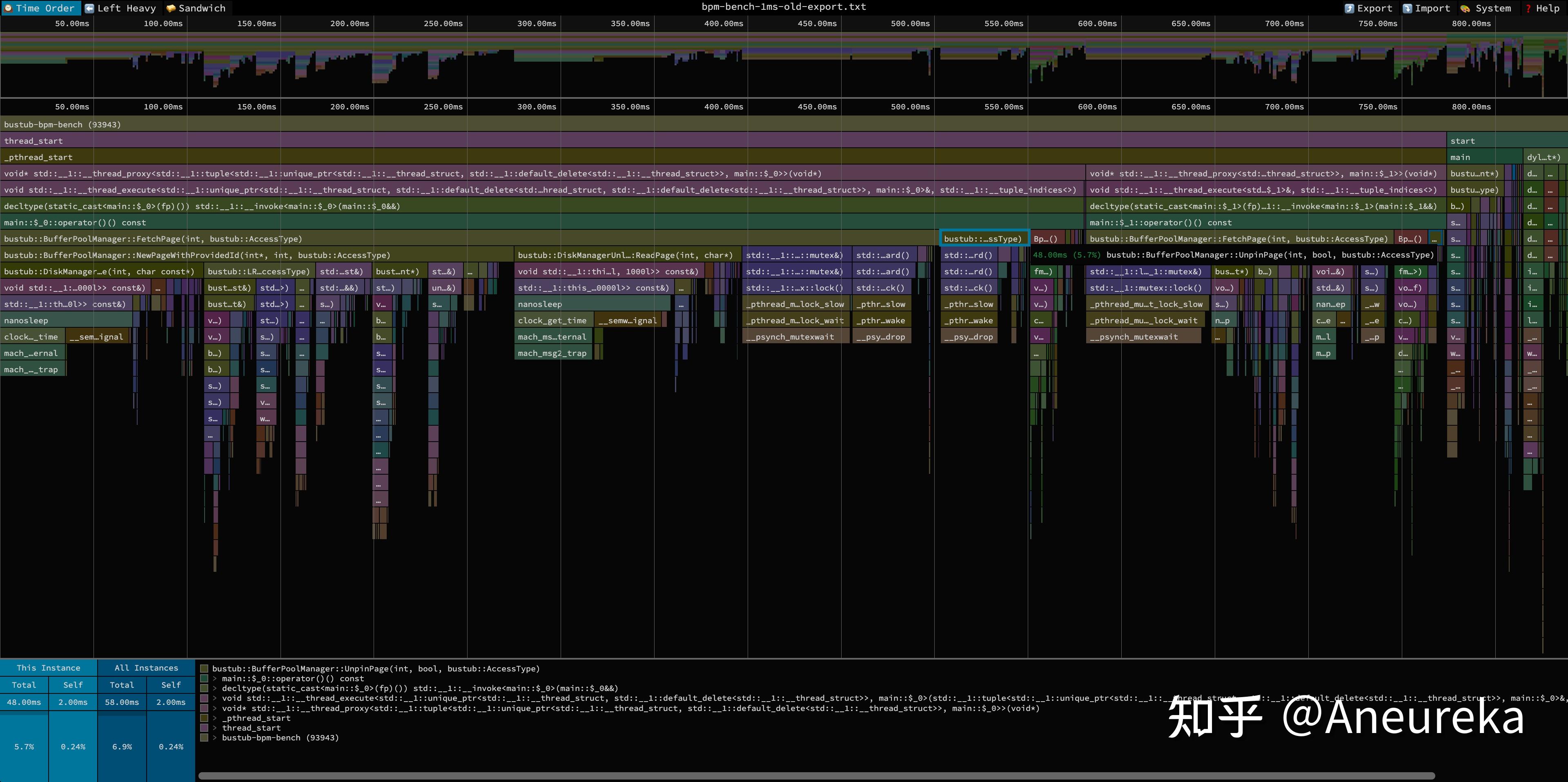Select the 58.00ms total value for All Instances
Screen dimensions: 1568x782
click(x=122, y=702)
